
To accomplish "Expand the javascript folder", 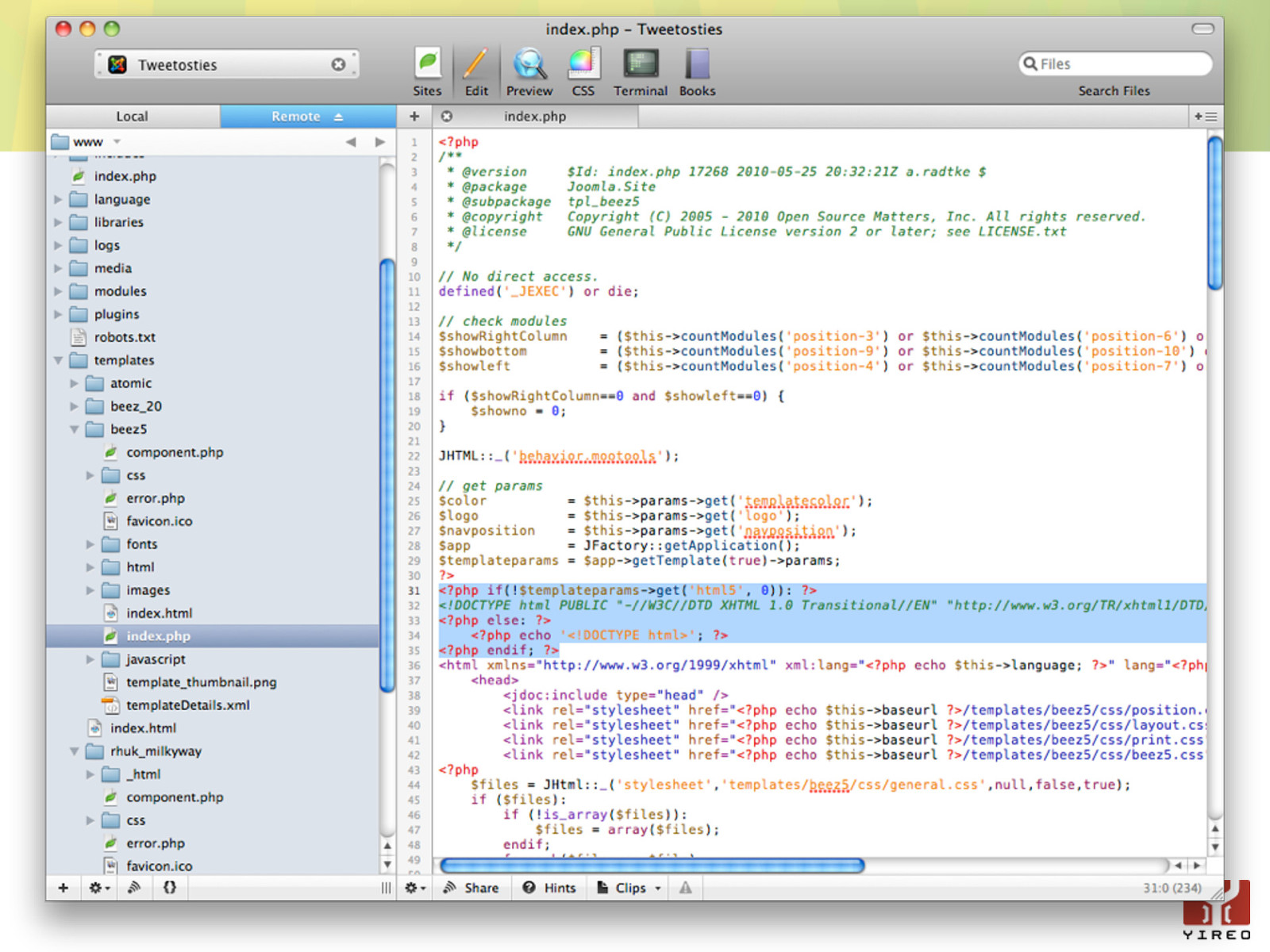I will tap(90, 659).
